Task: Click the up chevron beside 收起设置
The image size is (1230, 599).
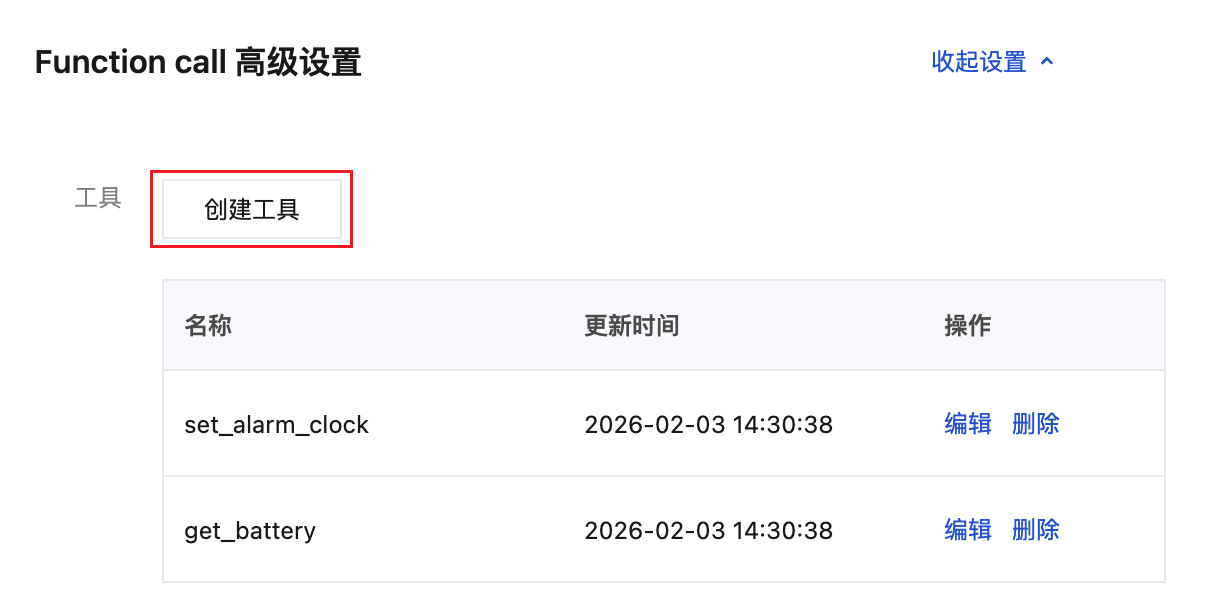Action: tap(1047, 62)
